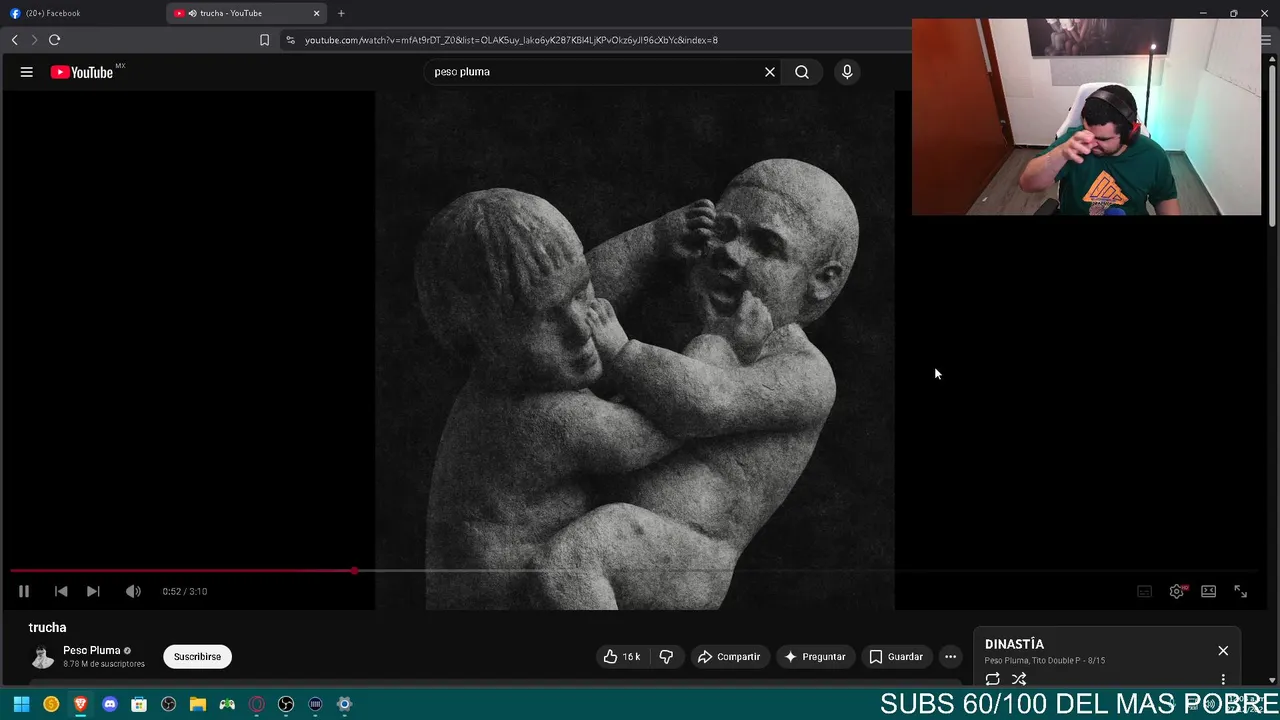Open Brave from the taskbar
Viewport: 1280px width, 720px height.
(x=81, y=704)
